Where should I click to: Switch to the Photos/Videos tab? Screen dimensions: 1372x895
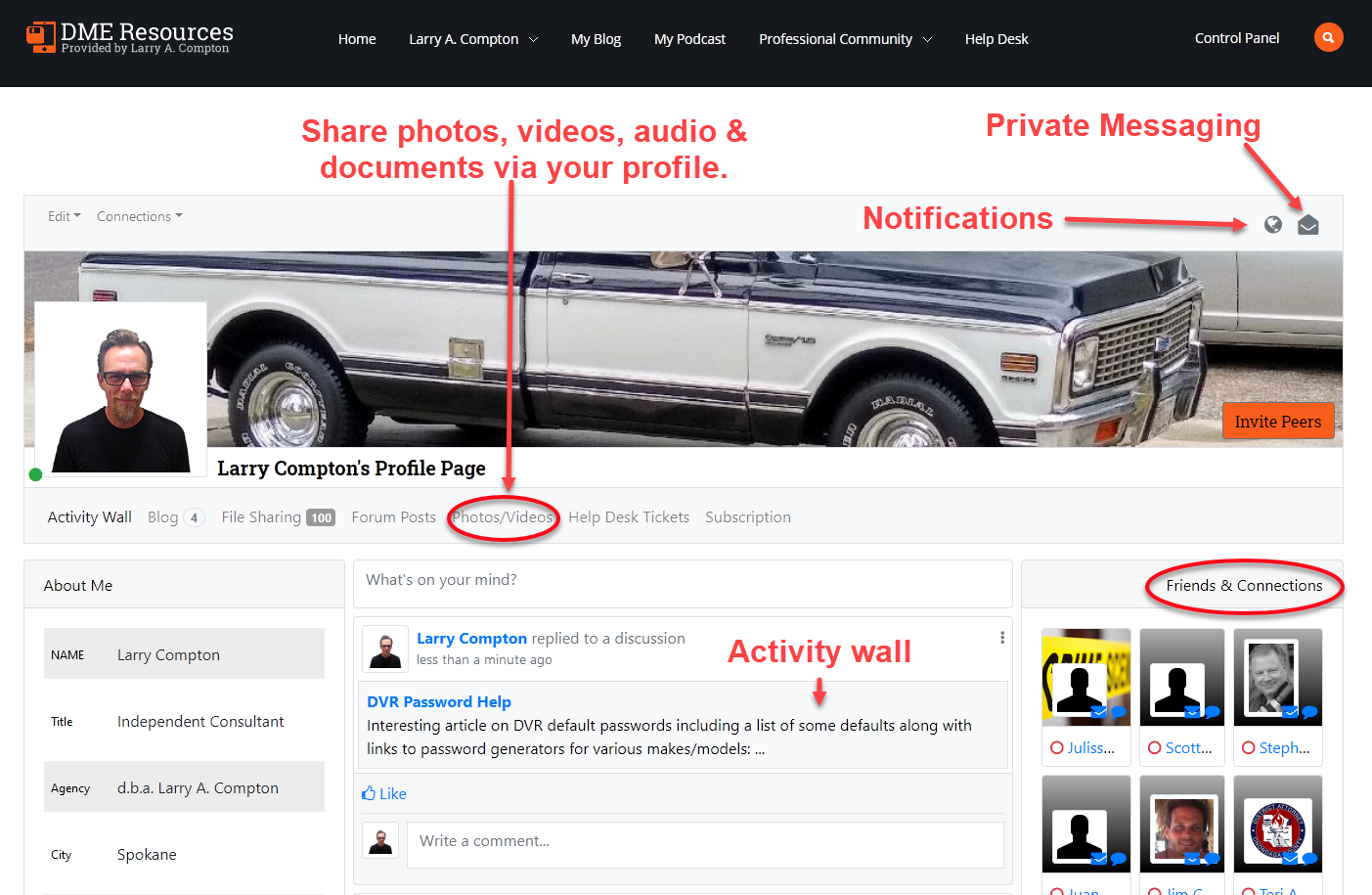click(503, 517)
